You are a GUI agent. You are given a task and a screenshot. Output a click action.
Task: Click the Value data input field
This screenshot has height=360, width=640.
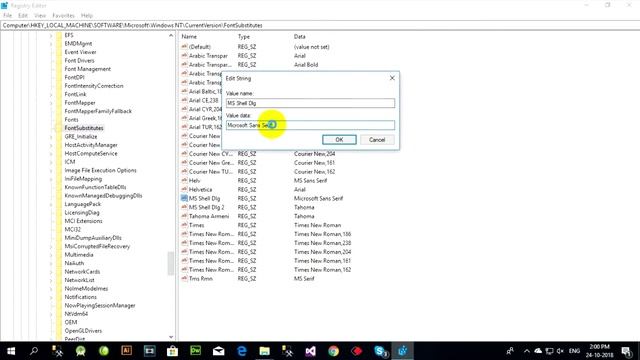point(310,125)
